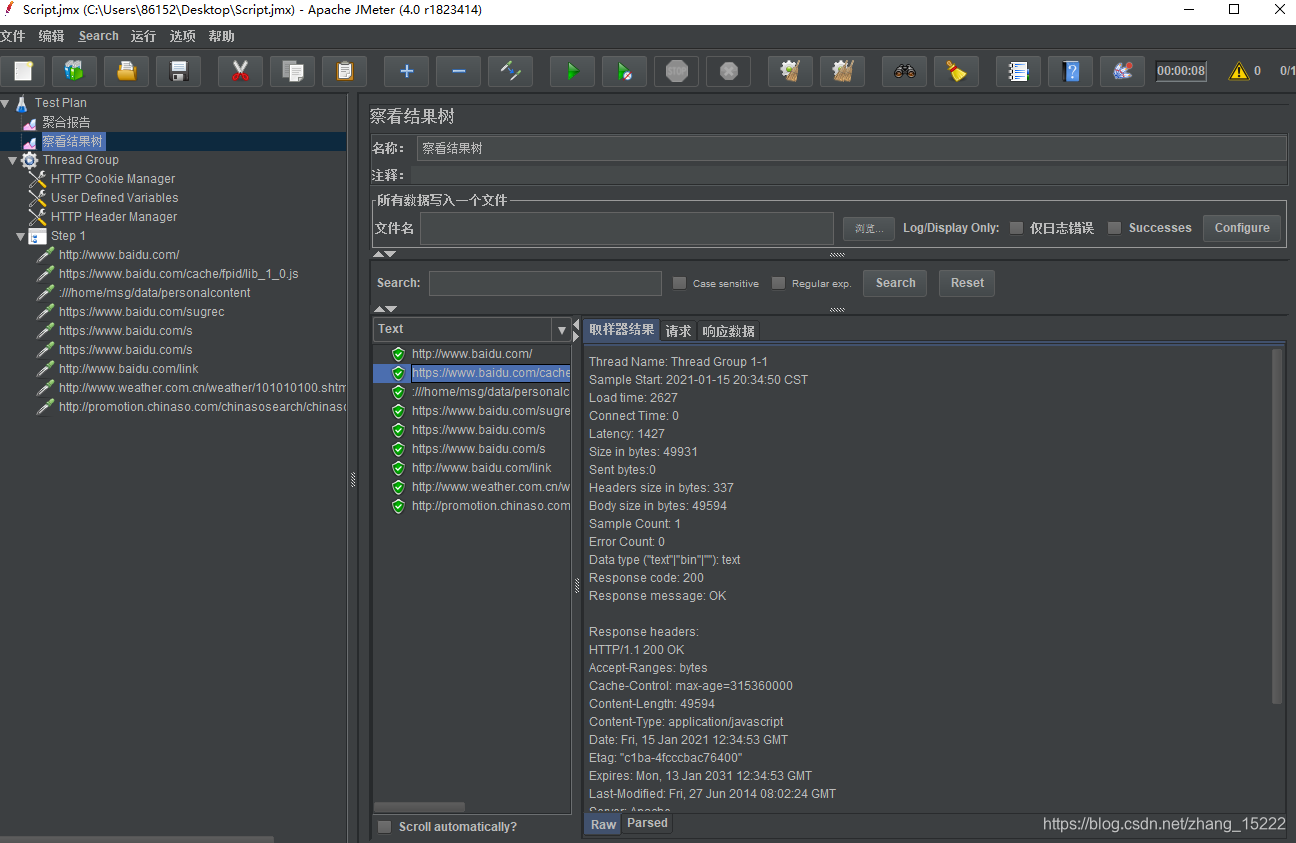Copy selected element toolbar icon

pyautogui.click(x=292, y=71)
